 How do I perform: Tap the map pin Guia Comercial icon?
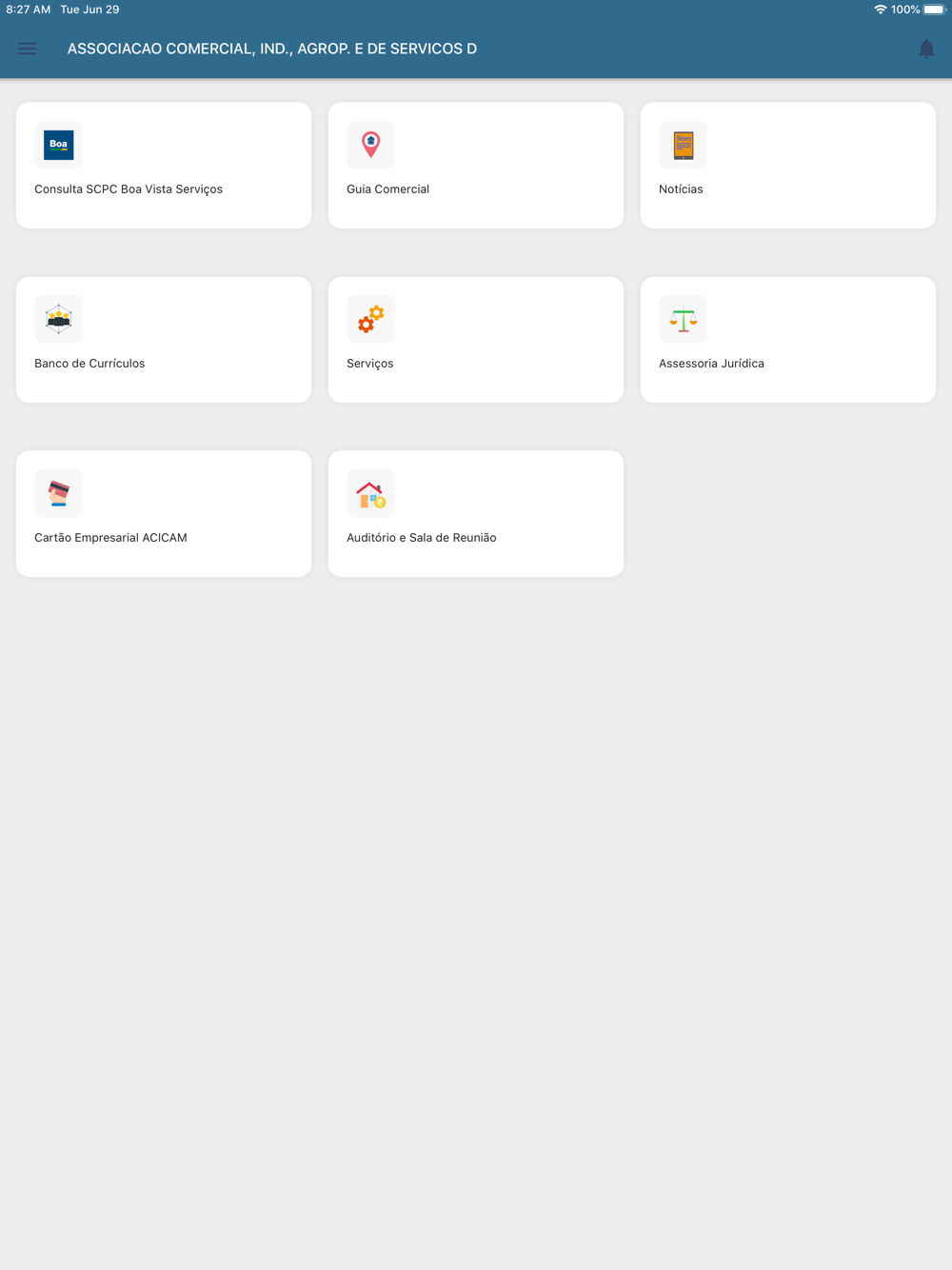click(370, 145)
